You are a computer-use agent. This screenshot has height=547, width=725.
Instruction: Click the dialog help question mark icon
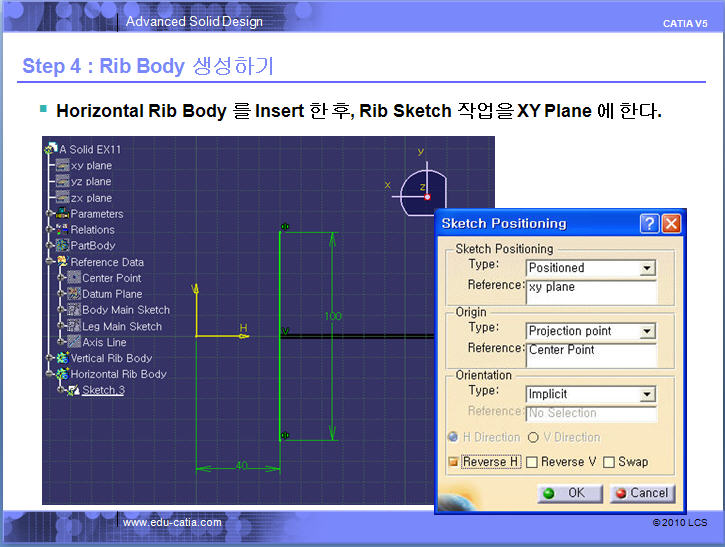click(649, 223)
